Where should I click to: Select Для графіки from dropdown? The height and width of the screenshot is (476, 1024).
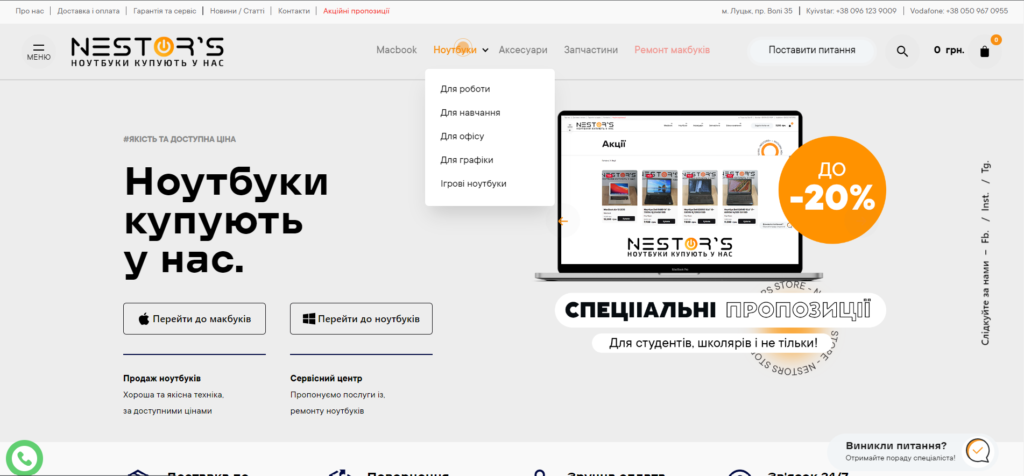[467, 159]
